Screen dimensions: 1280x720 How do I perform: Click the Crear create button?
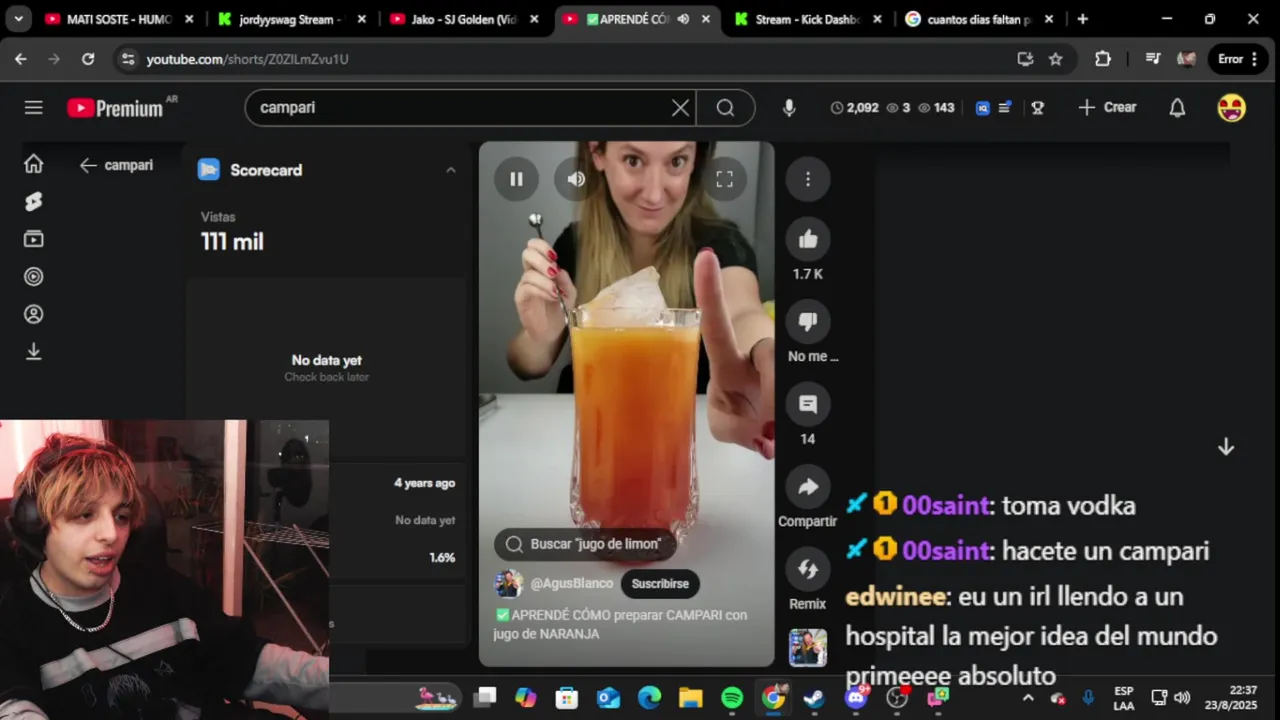tap(1107, 108)
